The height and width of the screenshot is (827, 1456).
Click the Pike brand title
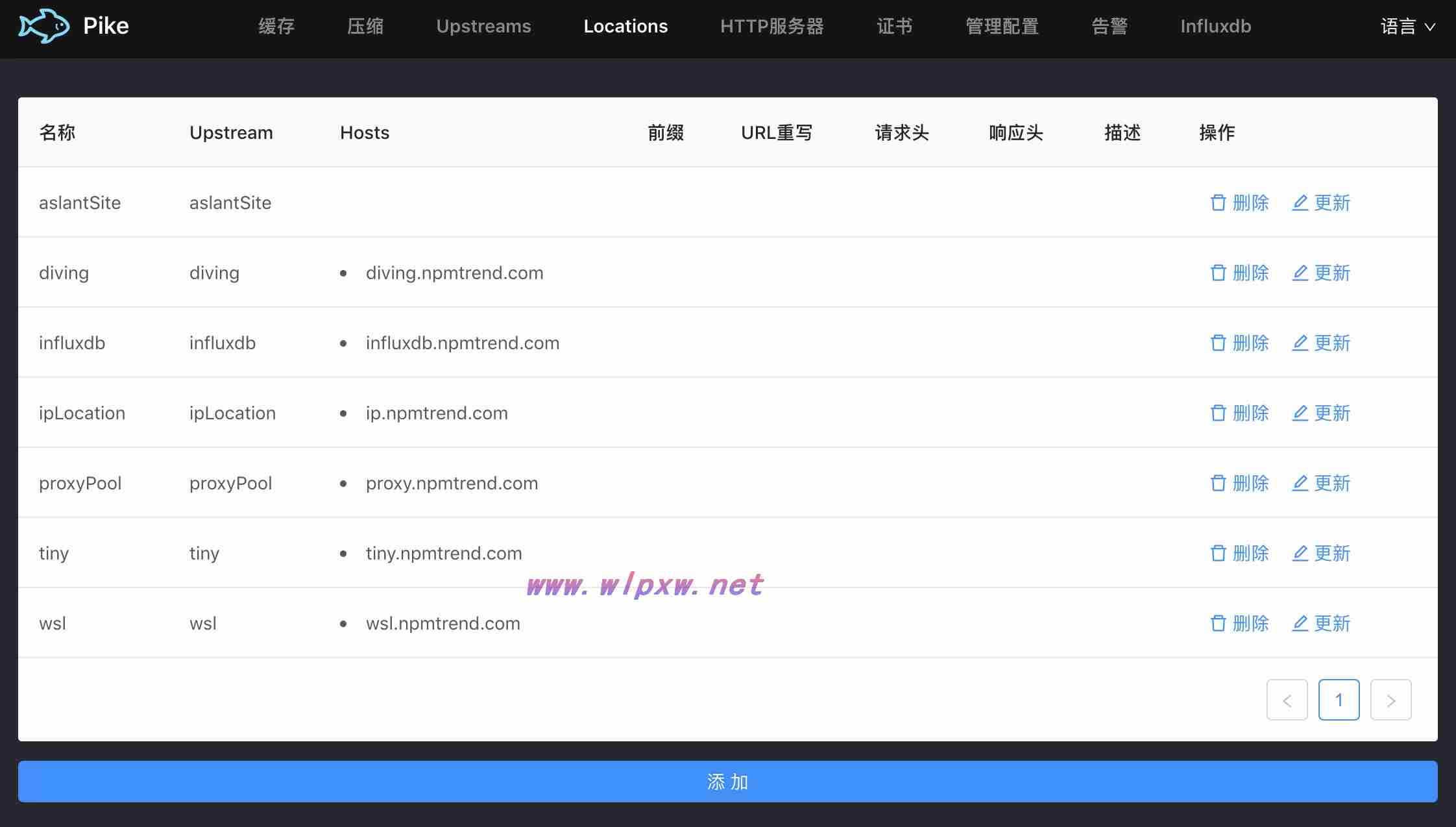[106, 26]
